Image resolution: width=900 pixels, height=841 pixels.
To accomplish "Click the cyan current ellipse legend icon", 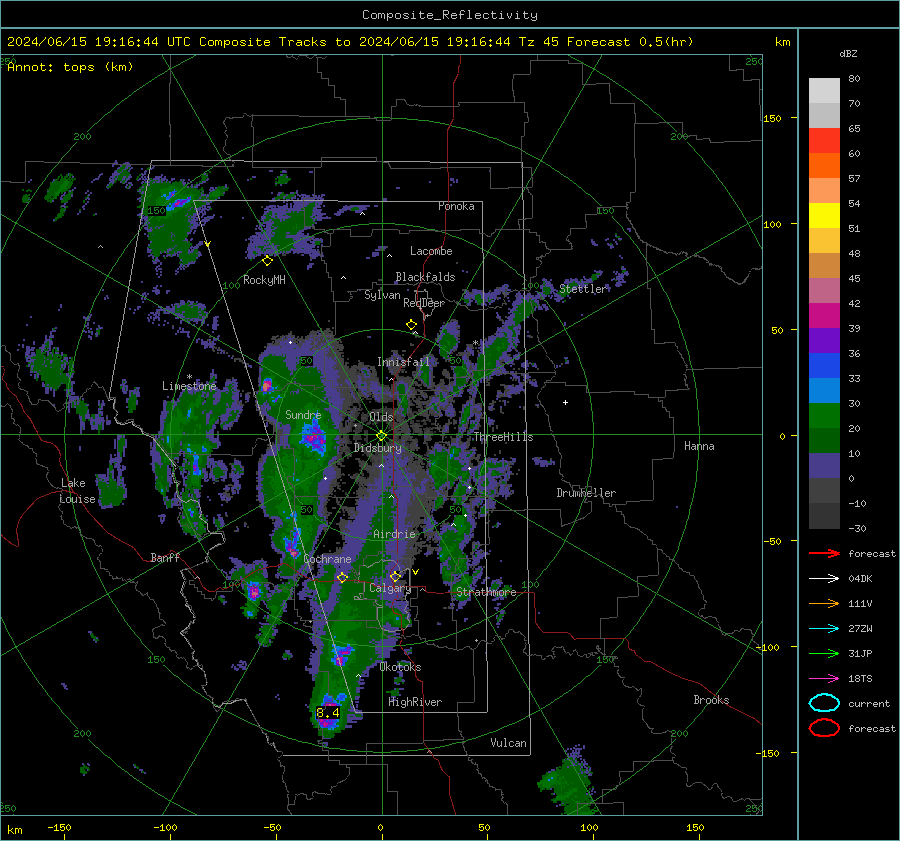I will click(x=824, y=703).
